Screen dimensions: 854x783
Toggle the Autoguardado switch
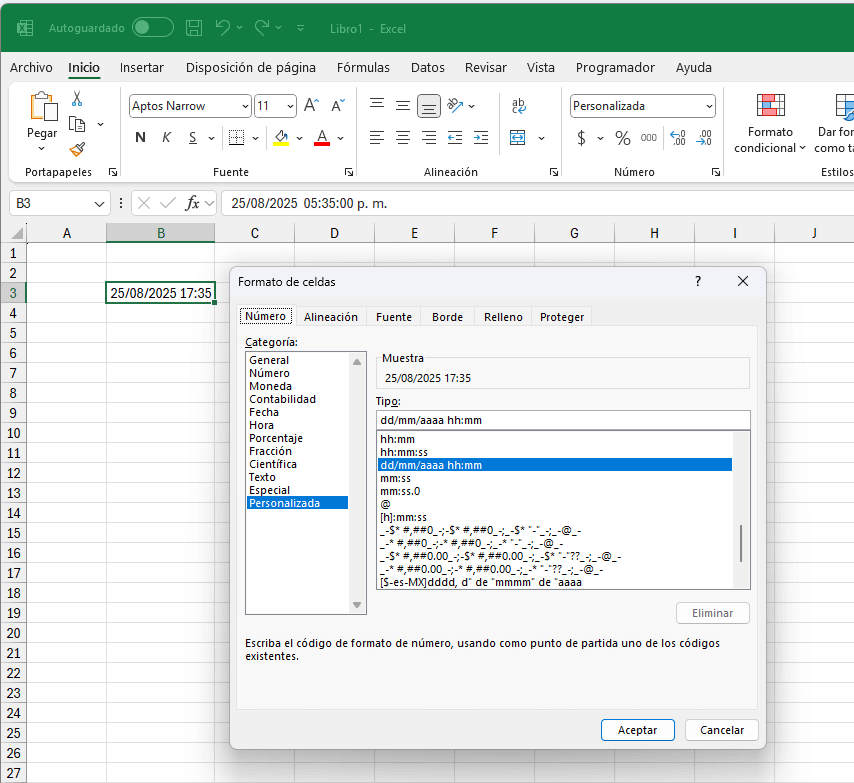pyautogui.click(x=153, y=28)
